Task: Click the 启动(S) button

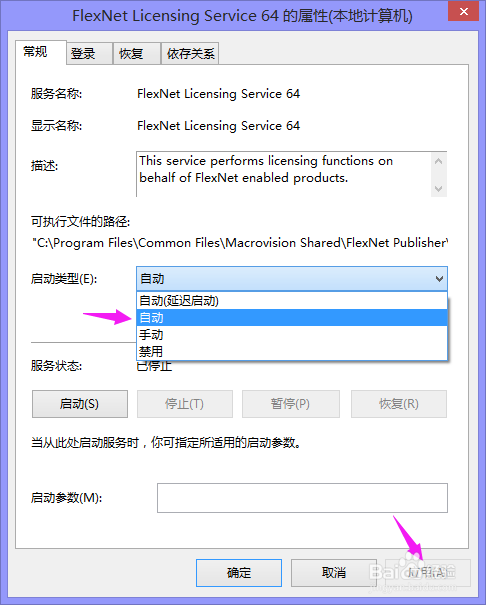Action: [x=80, y=404]
